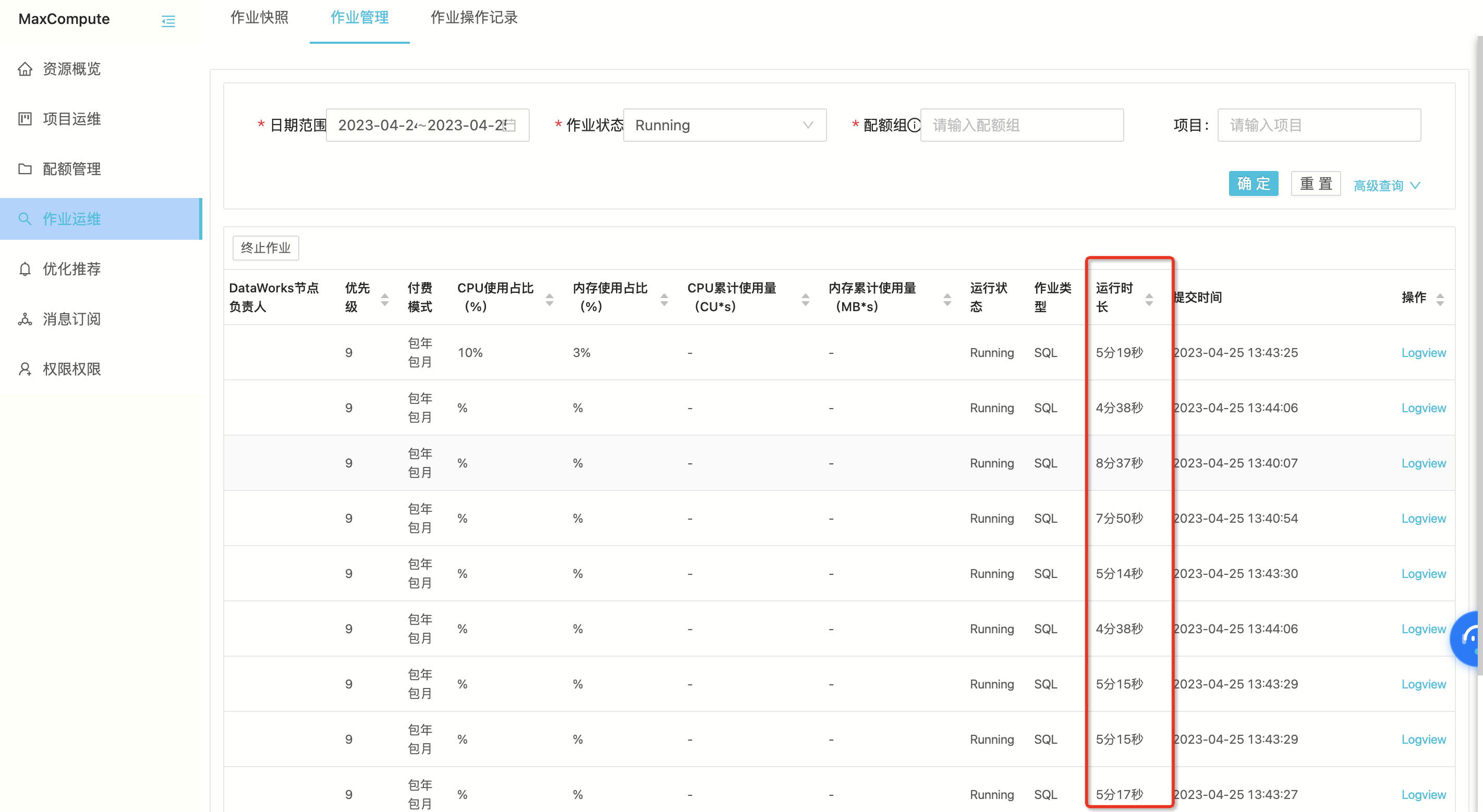Click the 项目运维 project icon in the sidebar
This screenshot has height=812, width=1483.
click(x=25, y=119)
